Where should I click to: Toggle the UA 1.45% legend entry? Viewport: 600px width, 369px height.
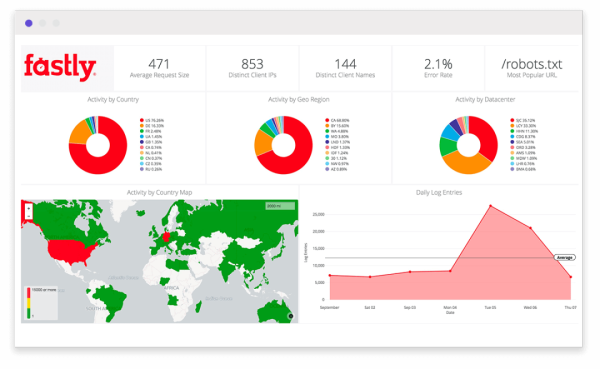click(151, 136)
